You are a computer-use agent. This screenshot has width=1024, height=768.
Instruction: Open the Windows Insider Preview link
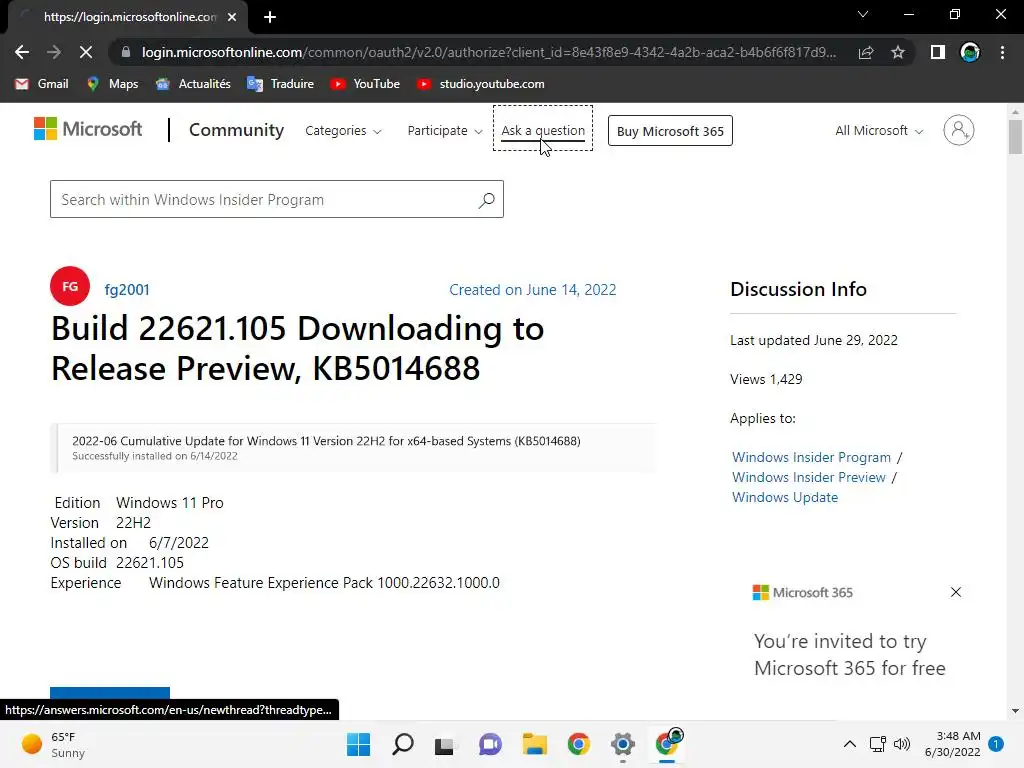[x=808, y=477]
